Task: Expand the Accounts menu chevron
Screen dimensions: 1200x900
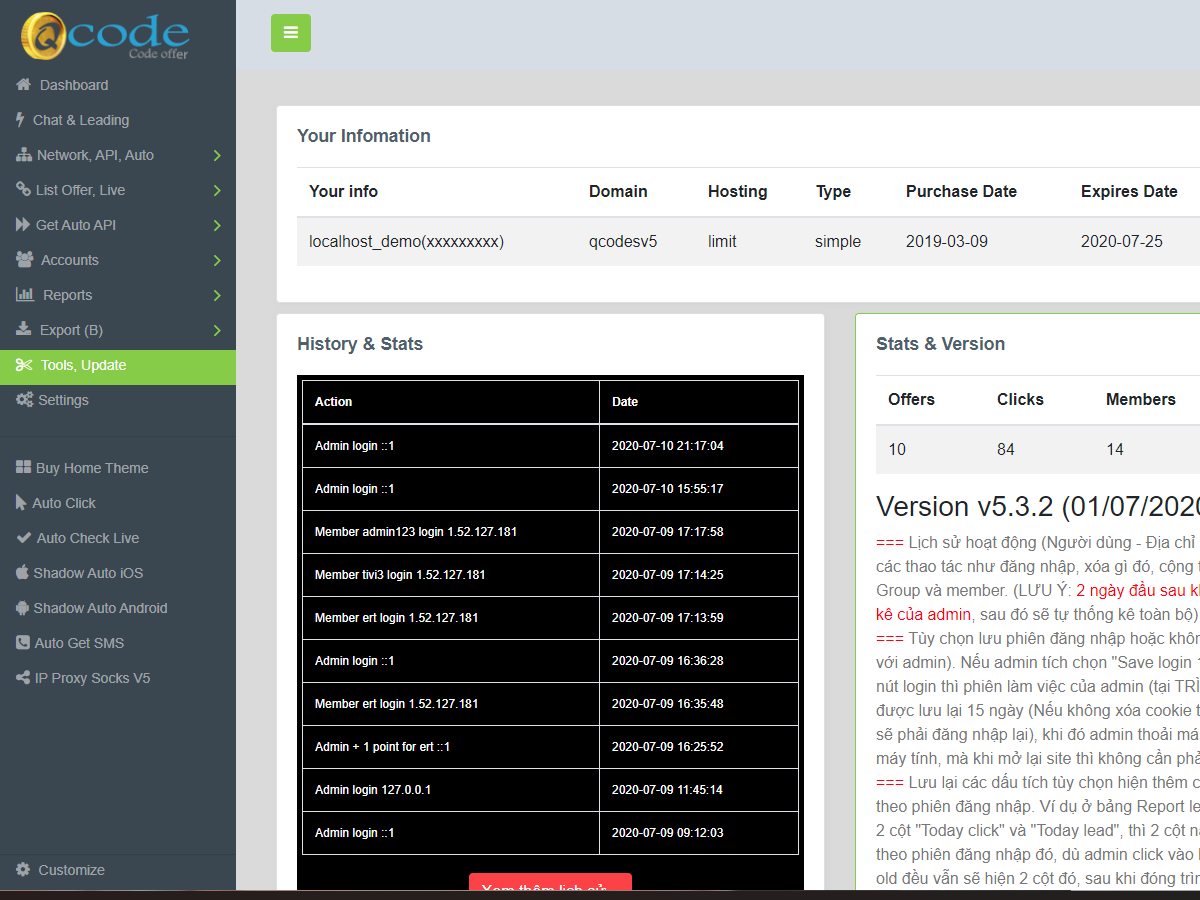Action: pos(217,260)
